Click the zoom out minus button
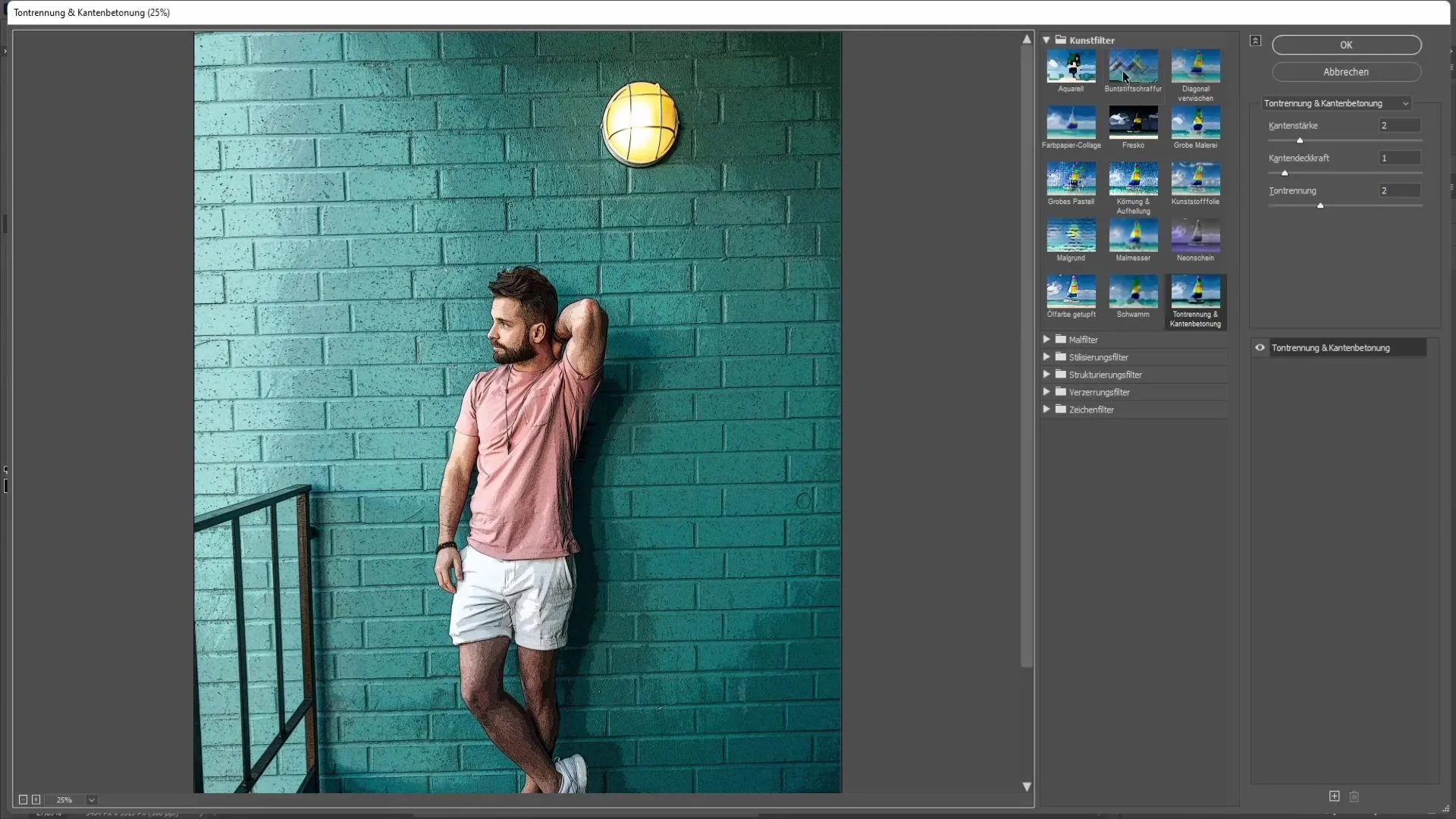Viewport: 1456px width, 819px height. [23, 799]
